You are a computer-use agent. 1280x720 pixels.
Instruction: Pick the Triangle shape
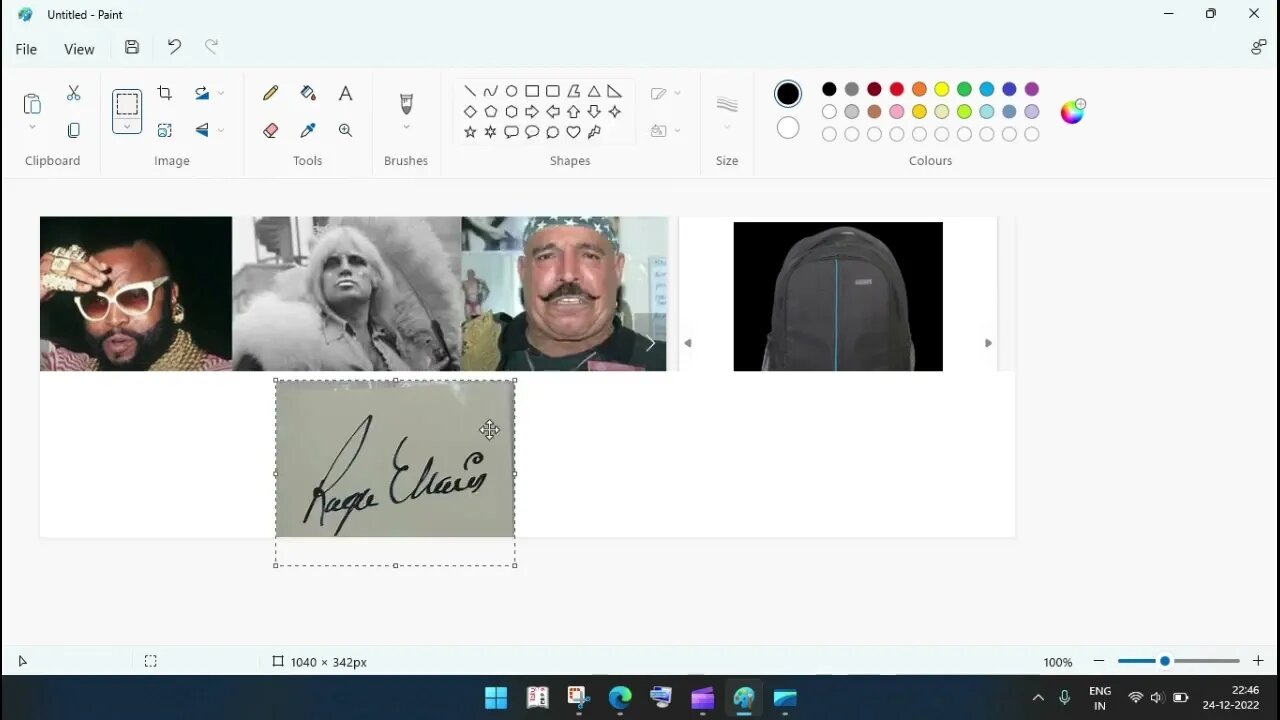[x=594, y=91]
